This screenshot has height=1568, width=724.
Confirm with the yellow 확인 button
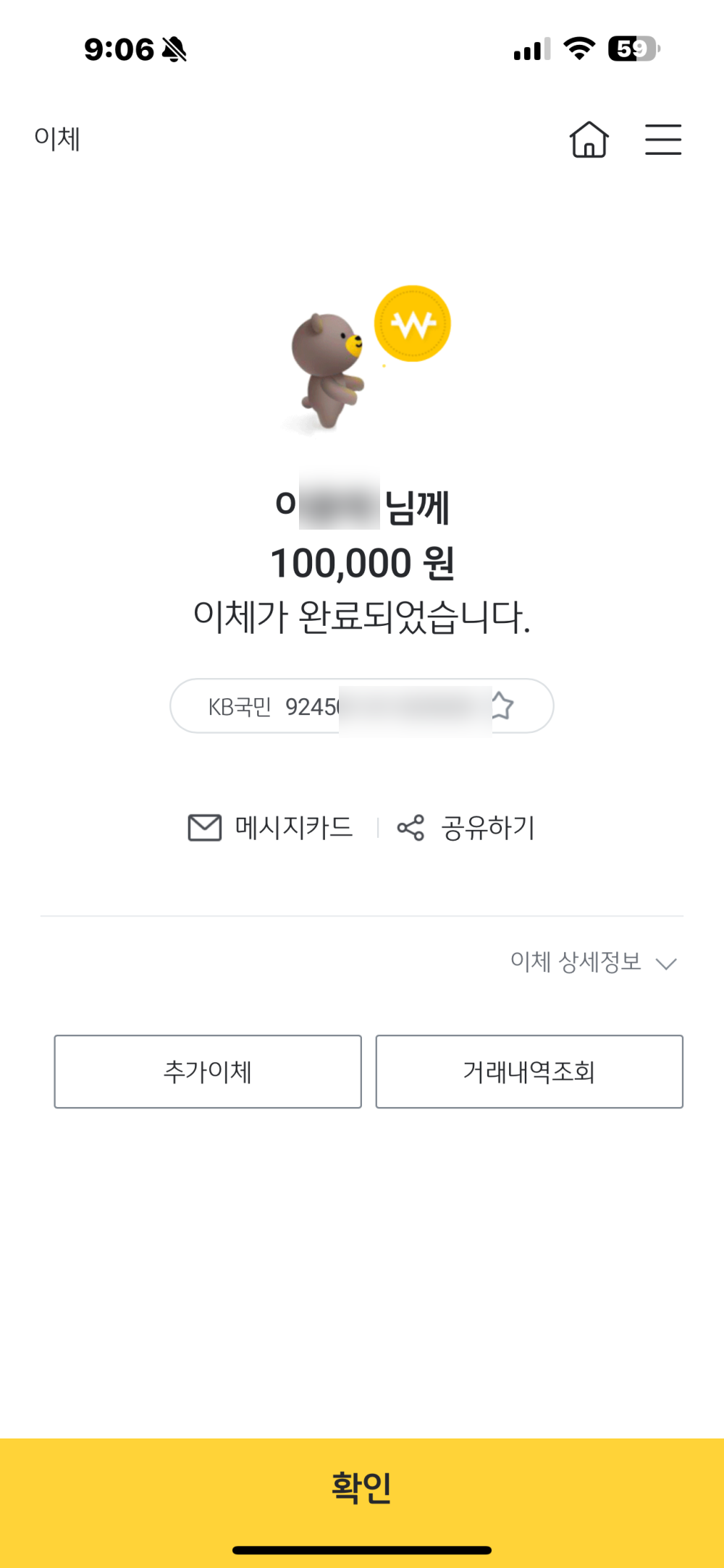pyautogui.click(x=362, y=1488)
